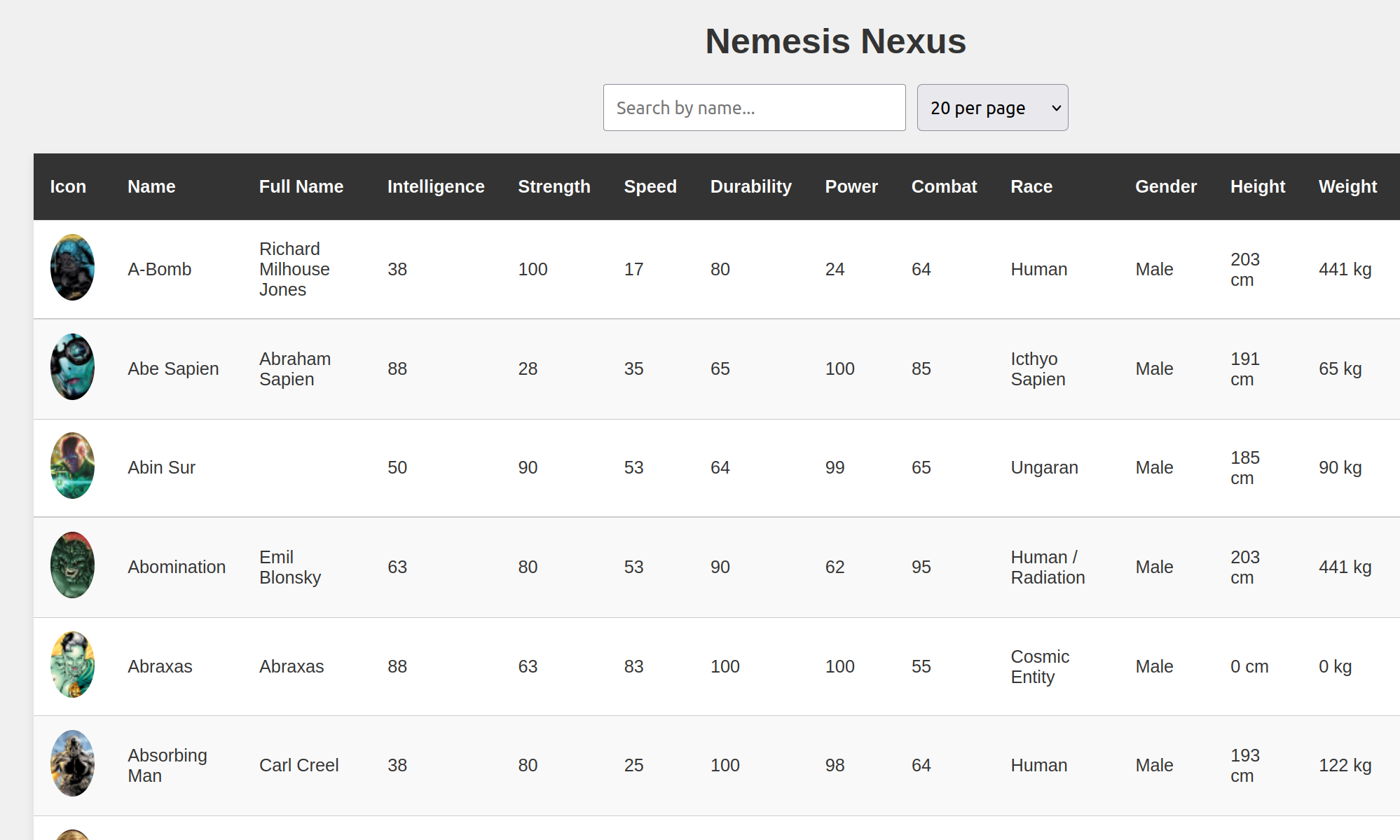
Task: Sort by the Name column header
Action: click(151, 187)
